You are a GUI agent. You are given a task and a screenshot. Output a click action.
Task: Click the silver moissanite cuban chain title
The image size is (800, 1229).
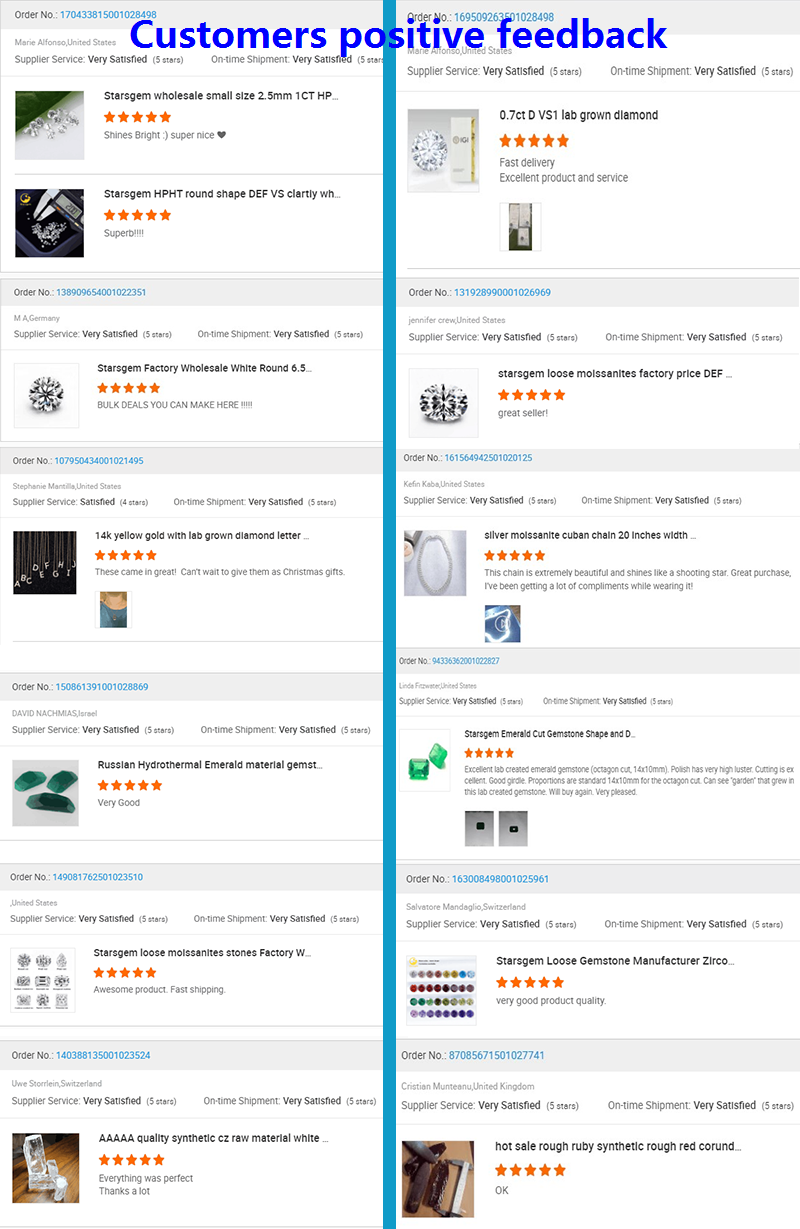point(590,535)
